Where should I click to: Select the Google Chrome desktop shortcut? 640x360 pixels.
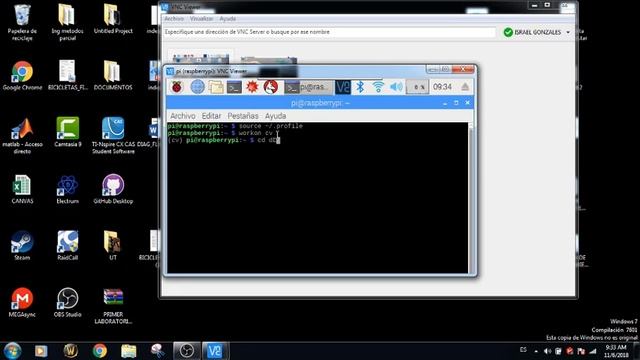22,75
